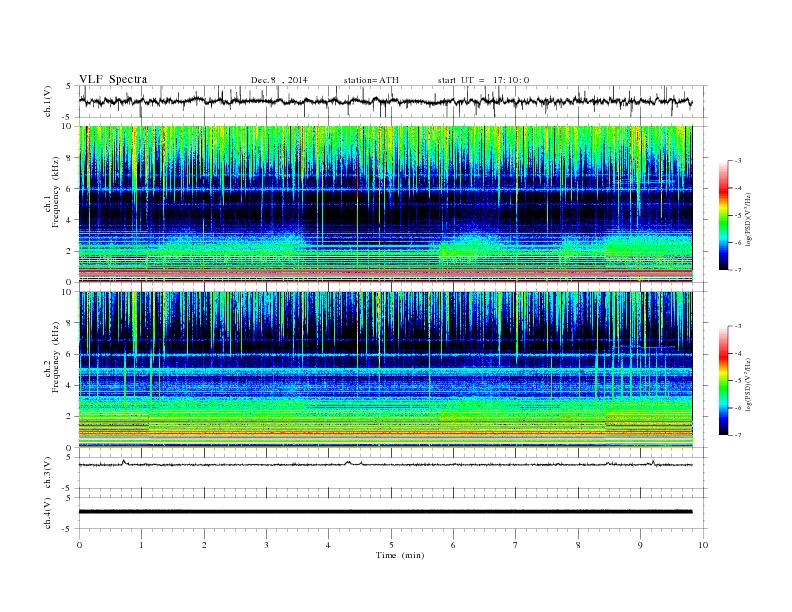Click the "-3" tick on ch.2 colorbar
The image size is (792, 612).
(737, 326)
